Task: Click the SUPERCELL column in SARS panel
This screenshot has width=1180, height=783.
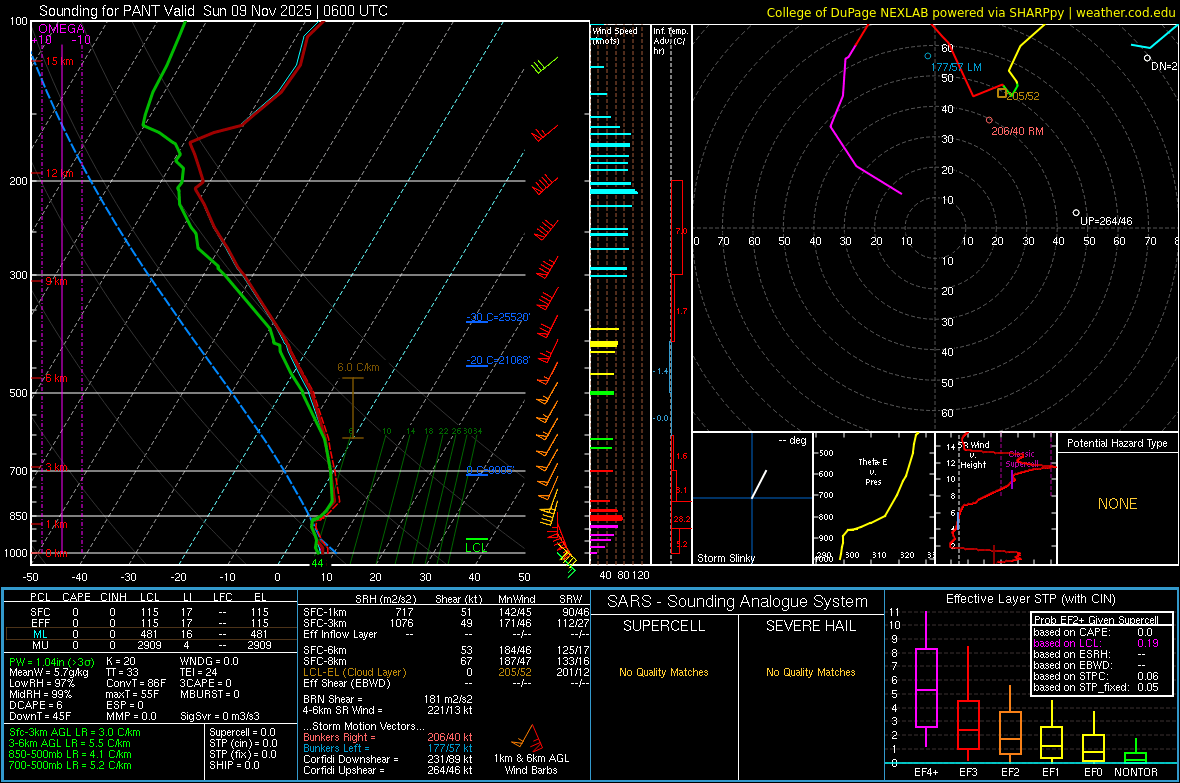Action: click(664, 626)
